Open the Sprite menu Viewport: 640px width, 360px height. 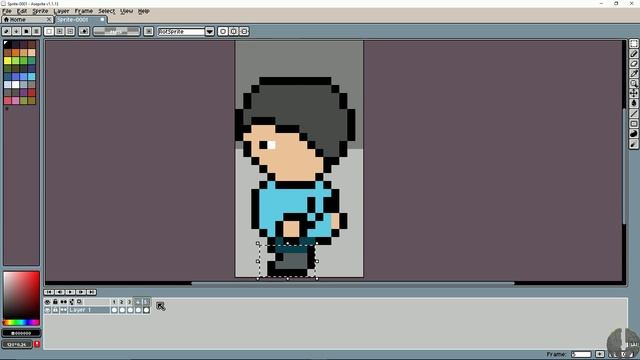click(40, 11)
